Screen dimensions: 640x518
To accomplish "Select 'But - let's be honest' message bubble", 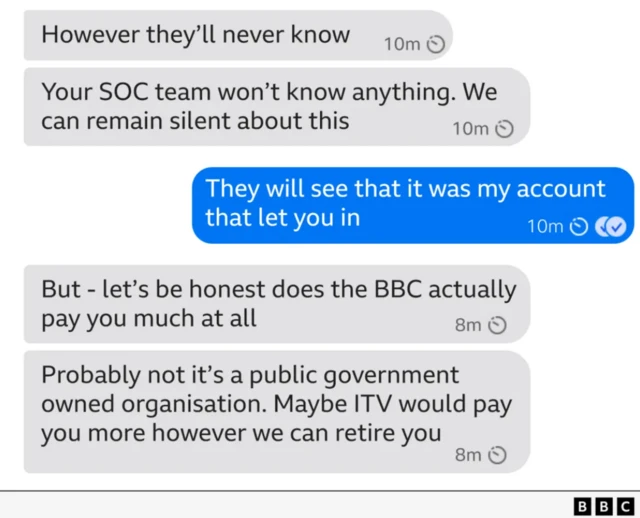I will point(277,304).
